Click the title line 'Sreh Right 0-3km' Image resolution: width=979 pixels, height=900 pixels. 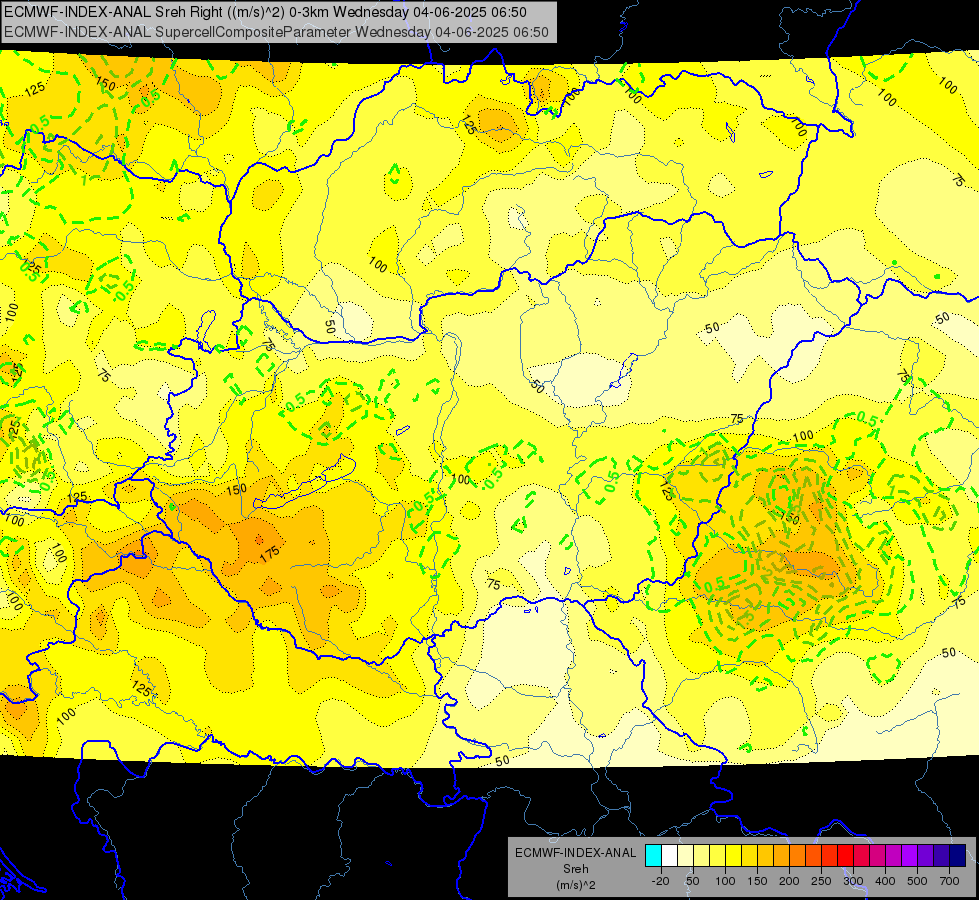click(x=265, y=12)
